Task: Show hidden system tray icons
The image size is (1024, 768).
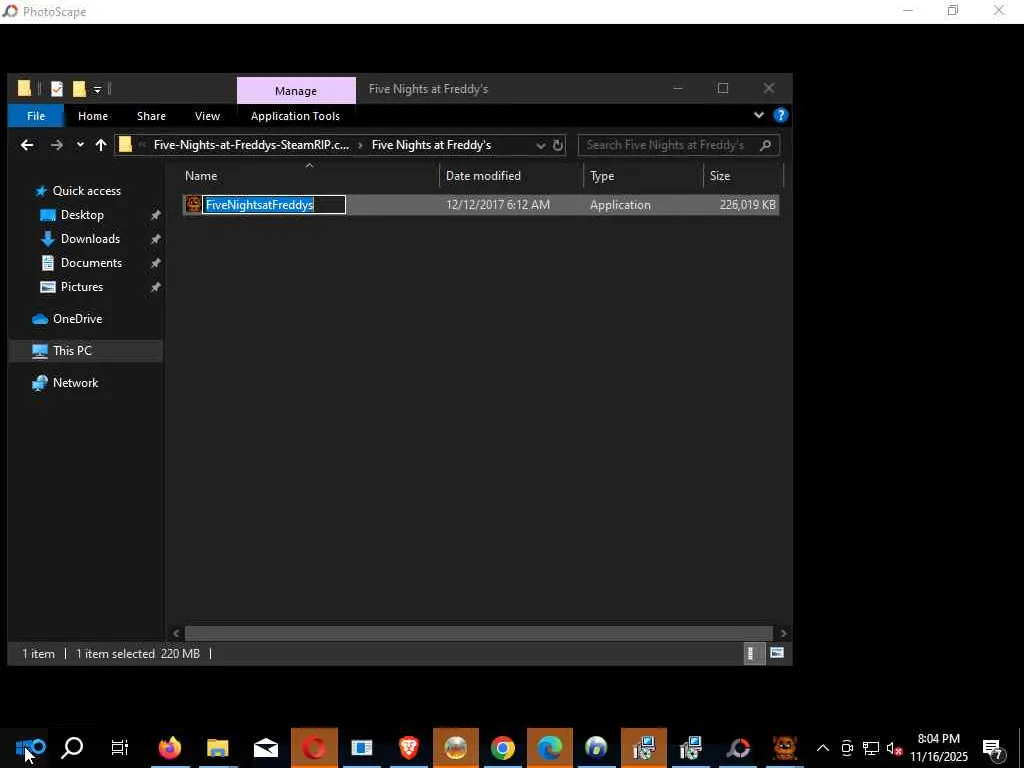Action: [823, 748]
